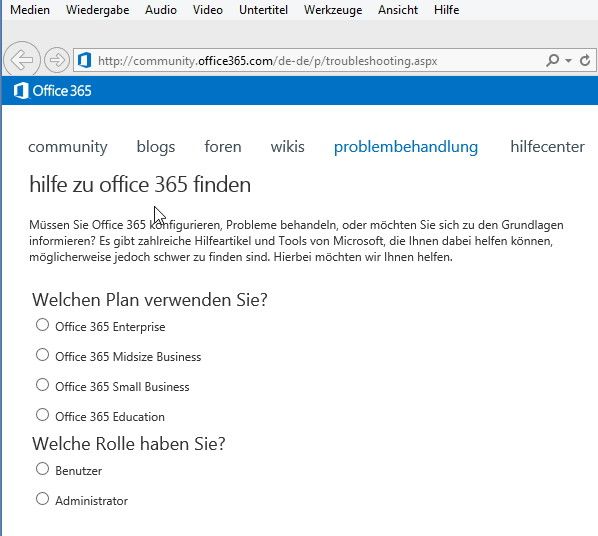Select Office 365 Small Business radio button
The height and width of the screenshot is (536, 598).
(42, 385)
